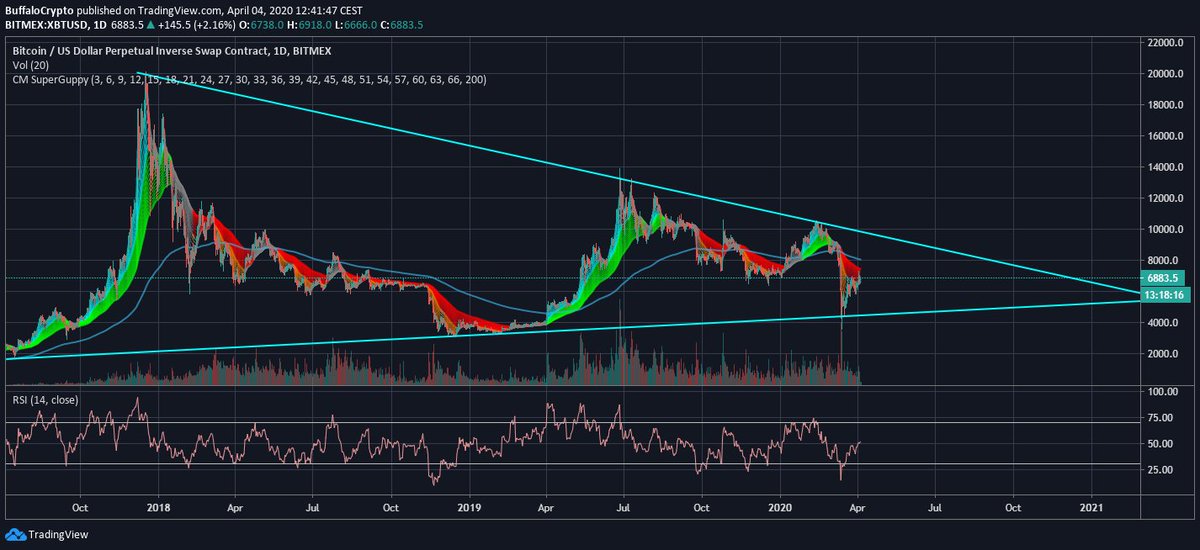This screenshot has height=550, width=1200.
Task: Click the 100.00 RSI axis label
Action: [1163, 393]
